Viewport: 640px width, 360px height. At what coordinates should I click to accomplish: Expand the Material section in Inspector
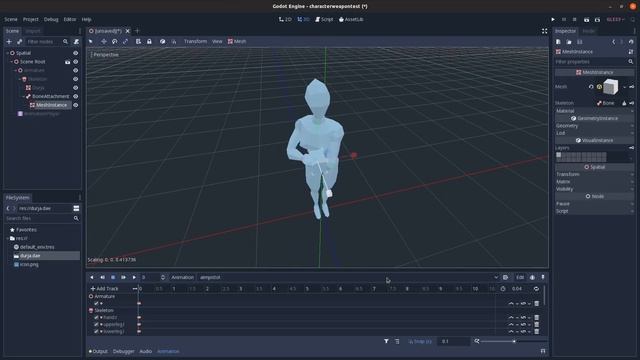(594, 111)
